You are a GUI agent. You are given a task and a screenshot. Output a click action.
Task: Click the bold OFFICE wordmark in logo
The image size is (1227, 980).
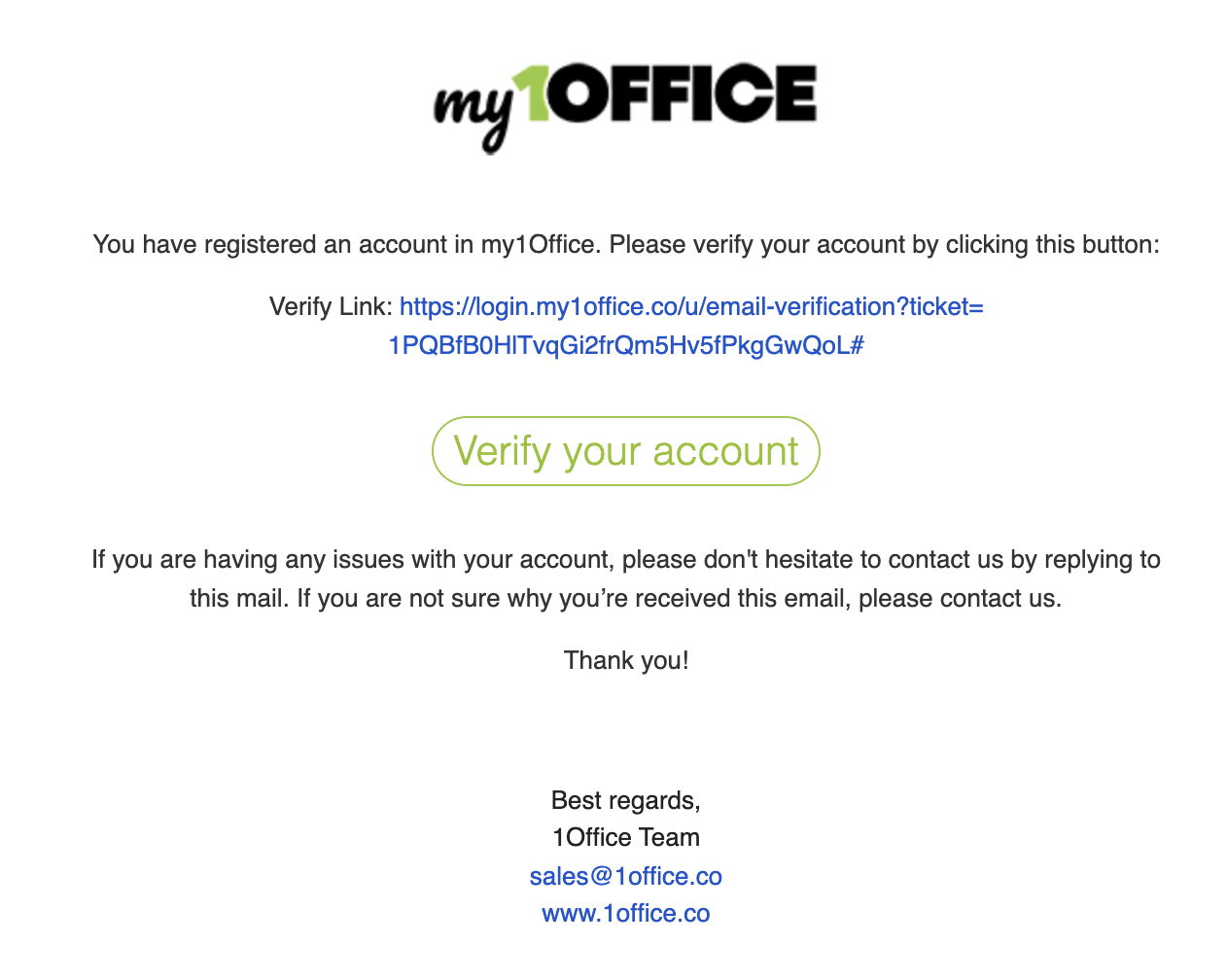[x=684, y=94]
